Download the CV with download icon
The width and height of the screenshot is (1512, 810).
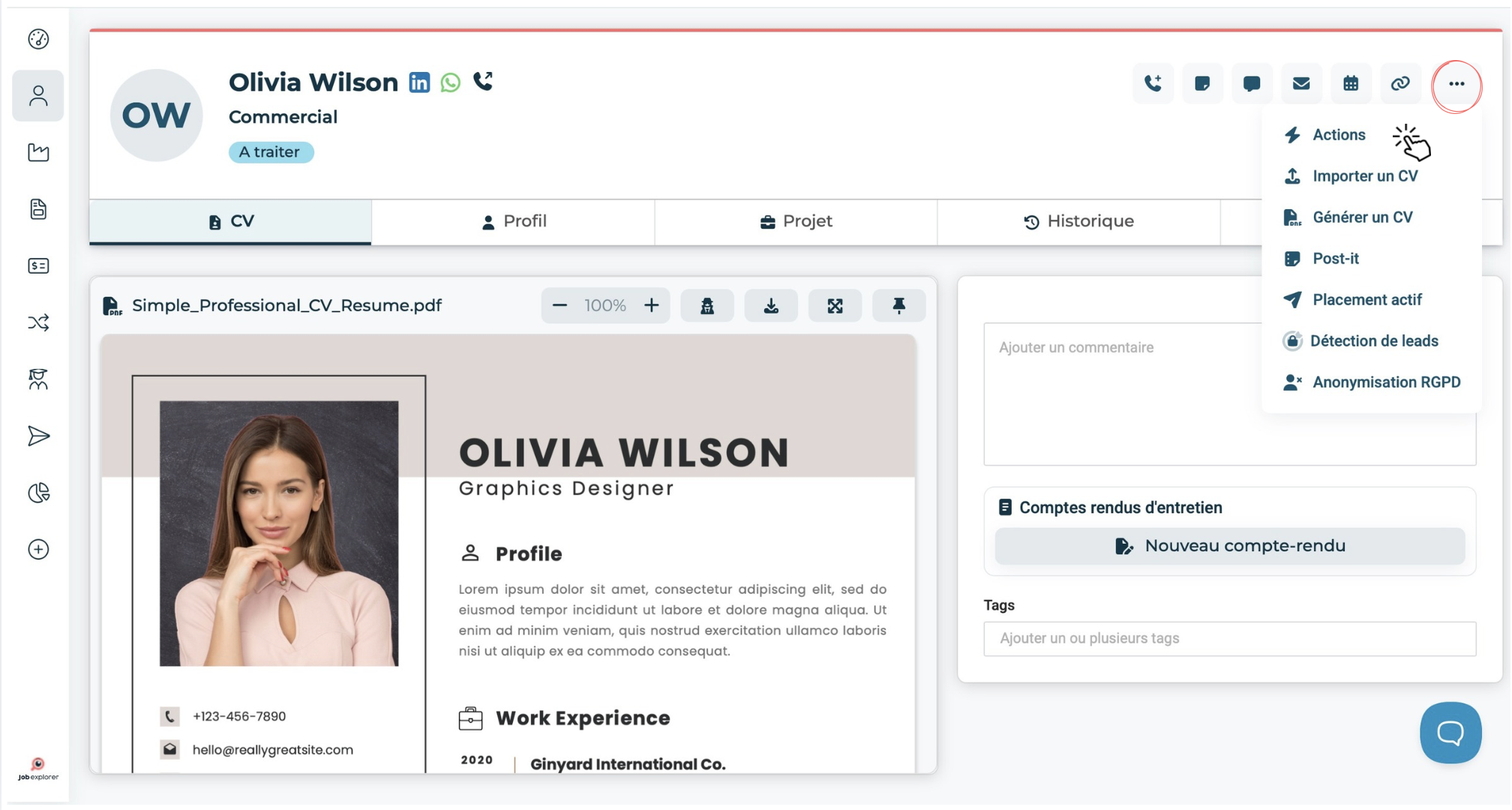pyautogui.click(x=771, y=306)
